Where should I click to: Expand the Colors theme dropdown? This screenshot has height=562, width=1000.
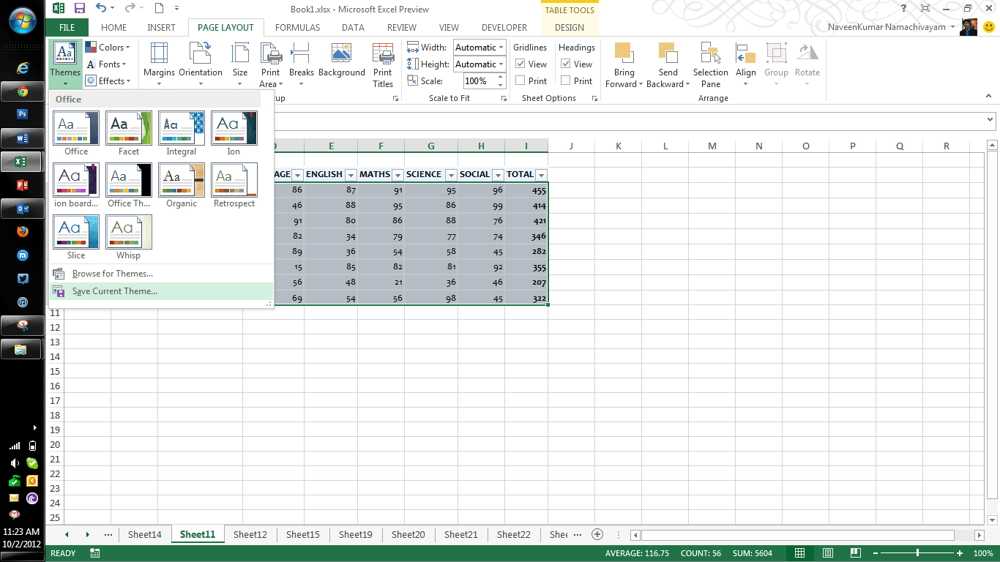[x=108, y=47]
